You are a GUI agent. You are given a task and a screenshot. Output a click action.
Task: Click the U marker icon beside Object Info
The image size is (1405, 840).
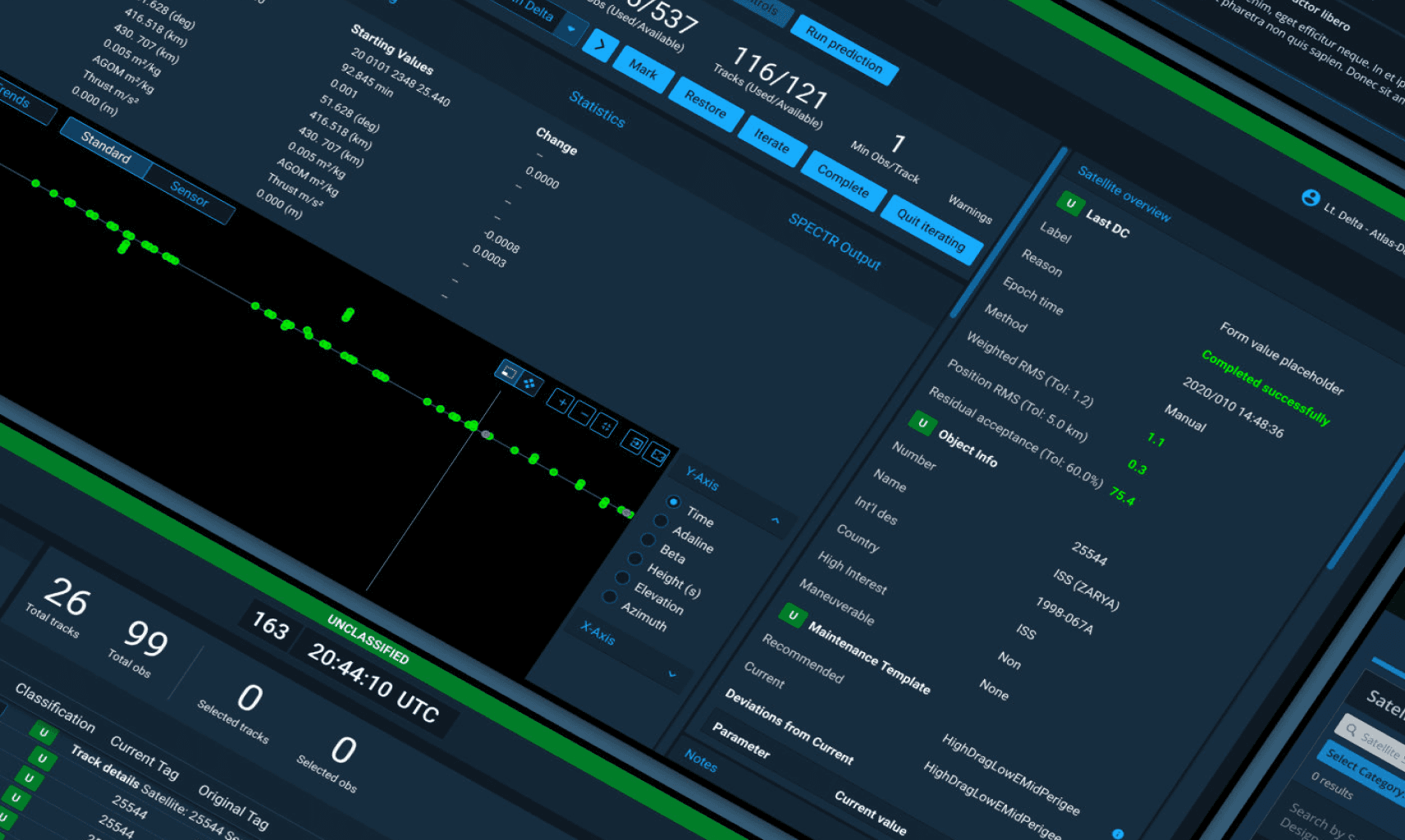click(922, 423)
